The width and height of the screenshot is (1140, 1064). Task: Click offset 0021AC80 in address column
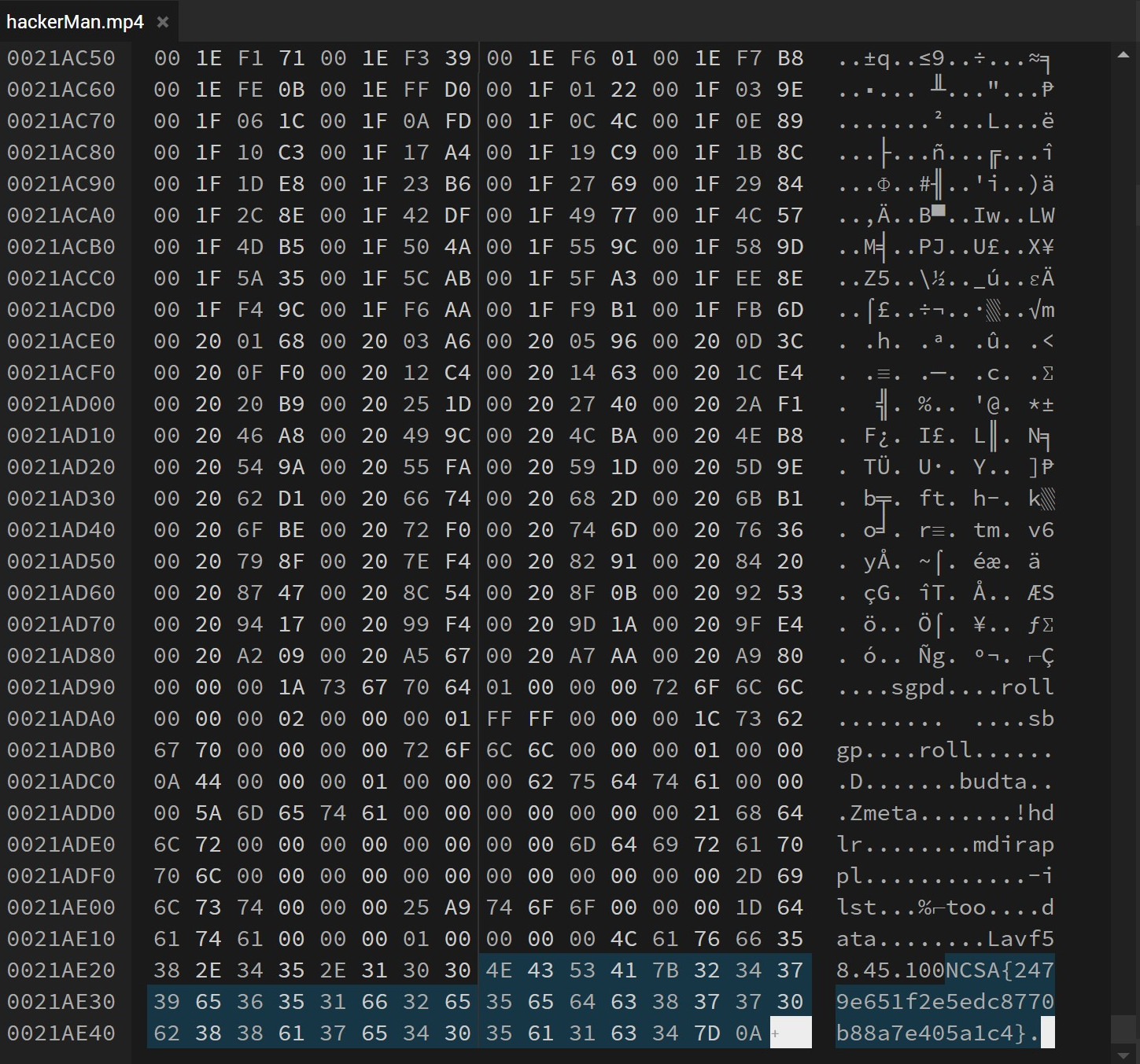point(61,153)
